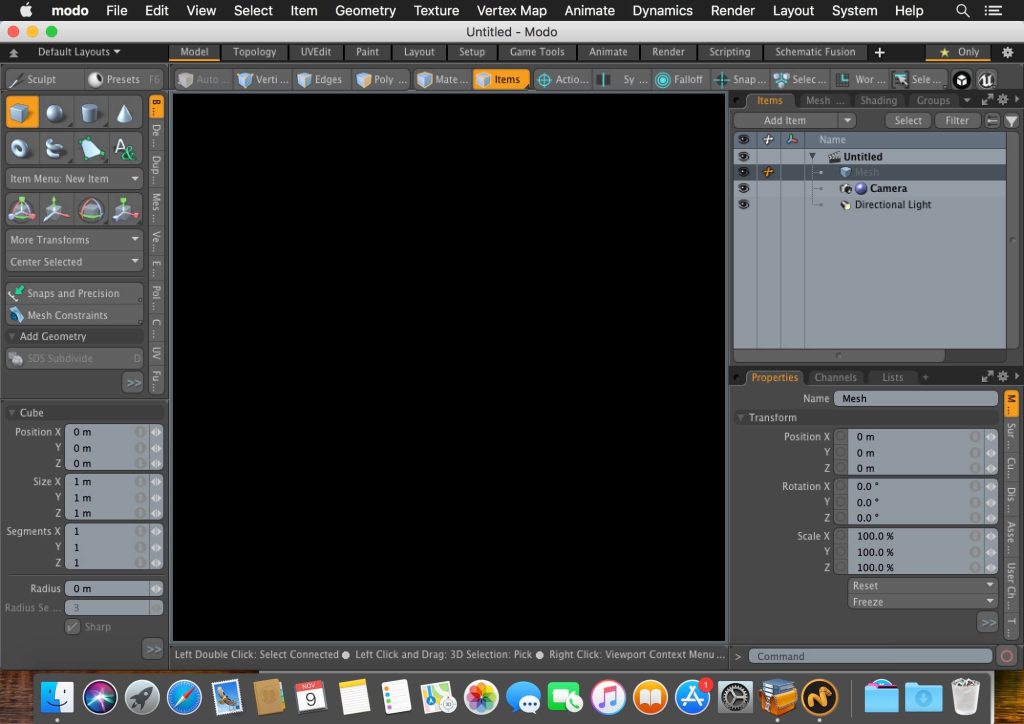Open the Geometry menu
The width and height of the screenshot is (1024, 724).
coord(365,10)
